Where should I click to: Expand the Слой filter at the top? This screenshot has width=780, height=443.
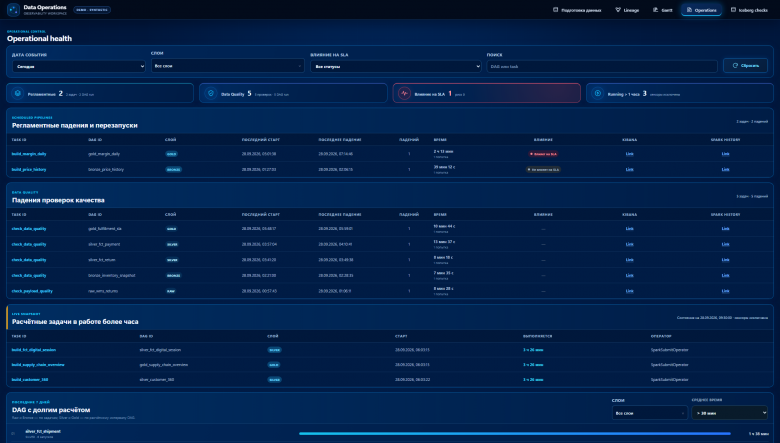tap(227, 66)
